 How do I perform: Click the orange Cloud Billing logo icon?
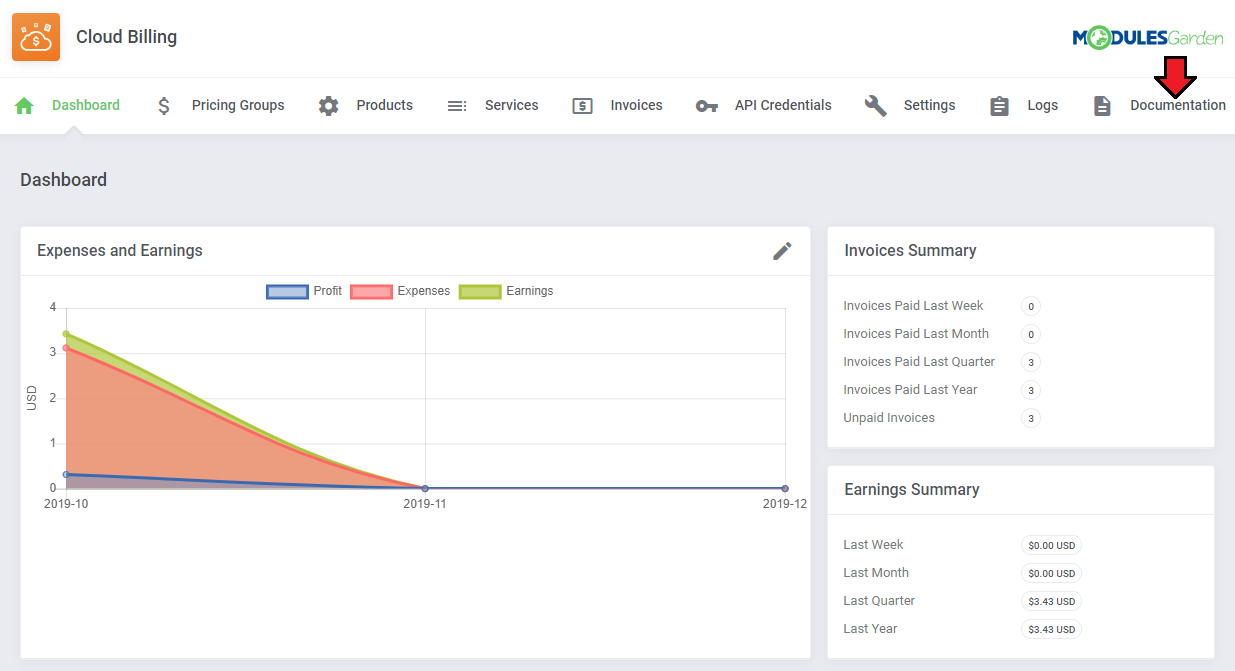click(36, 37)
